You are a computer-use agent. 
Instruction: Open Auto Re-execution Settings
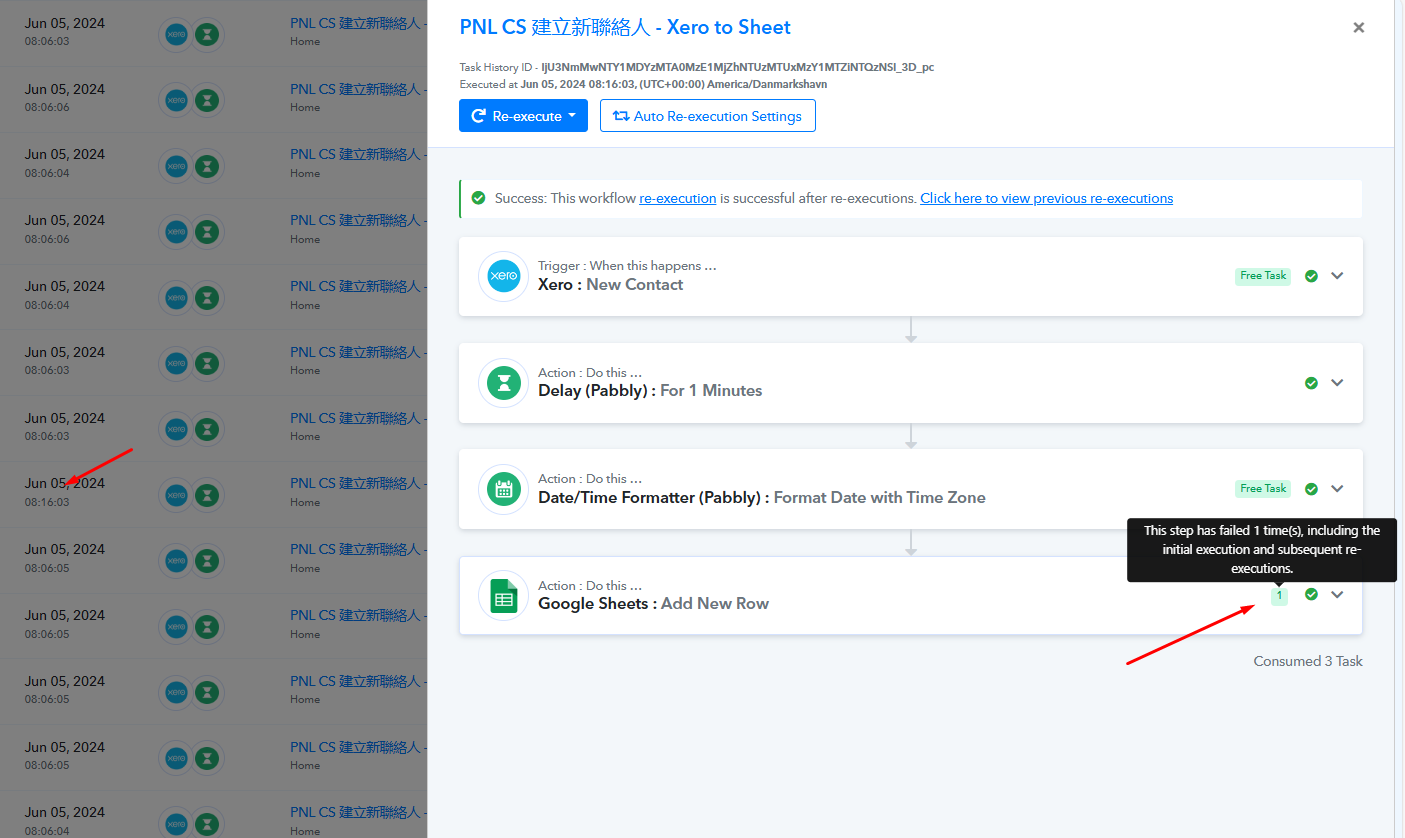708,116
